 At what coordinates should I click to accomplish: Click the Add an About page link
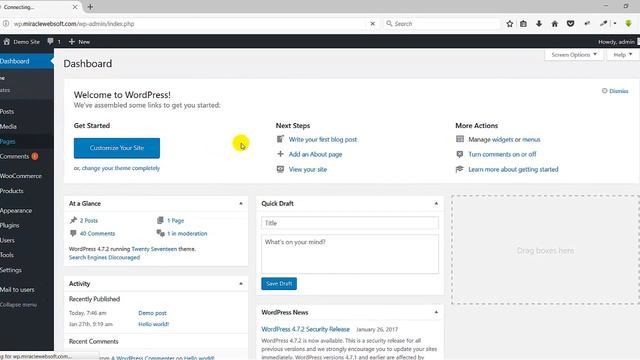click(x=315, y=154)
